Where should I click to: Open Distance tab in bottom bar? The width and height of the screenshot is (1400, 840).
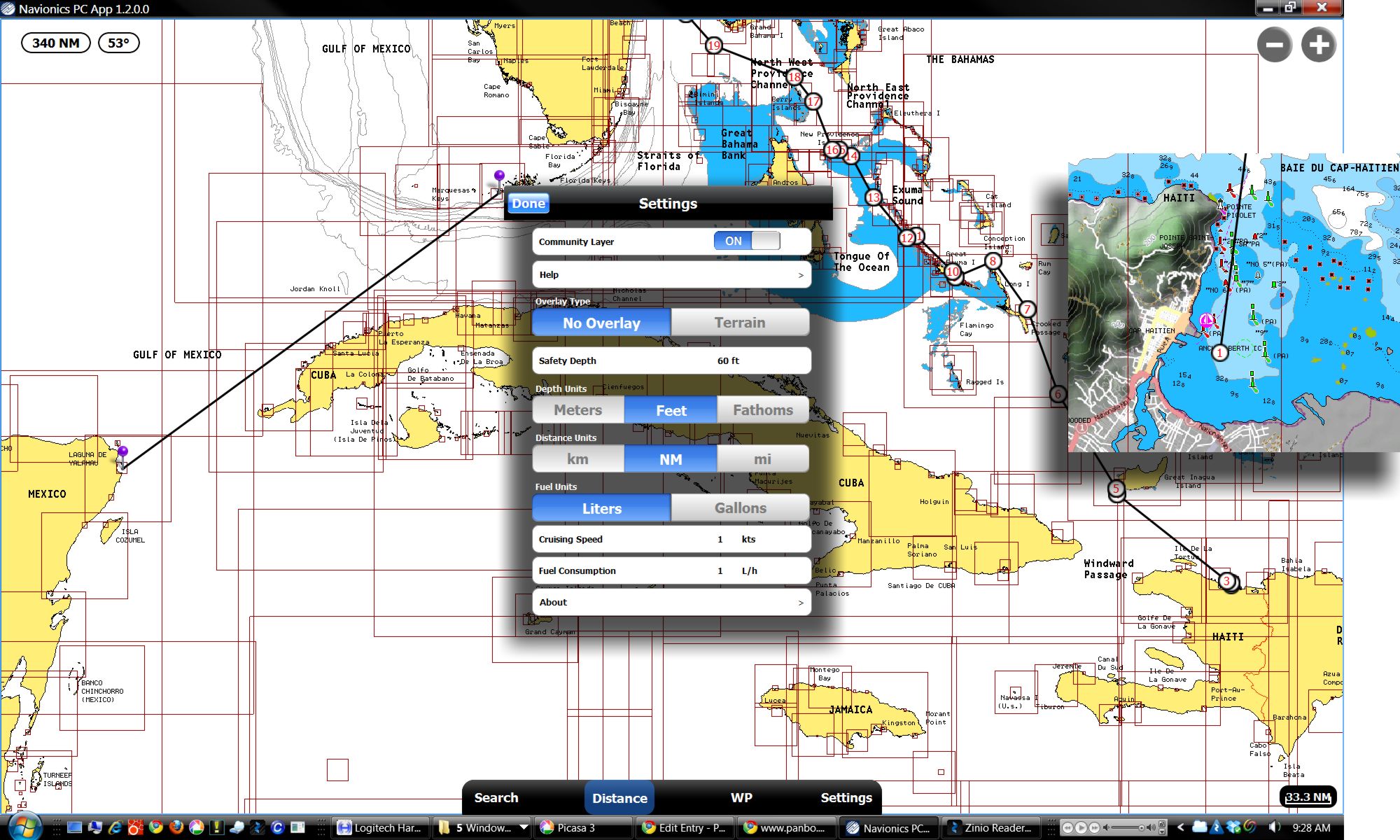coord(619,798)
